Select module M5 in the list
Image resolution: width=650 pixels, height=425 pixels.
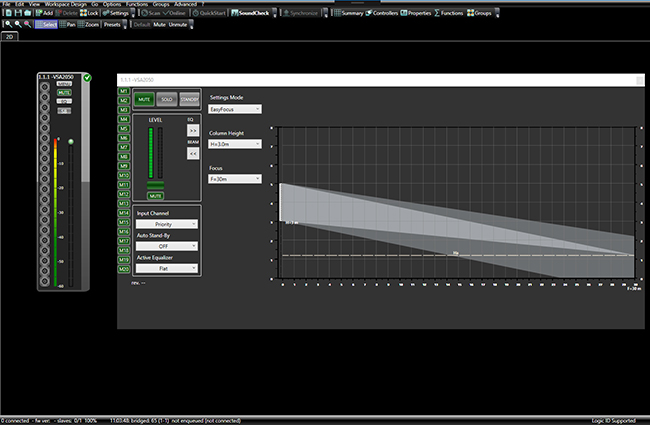125,129
